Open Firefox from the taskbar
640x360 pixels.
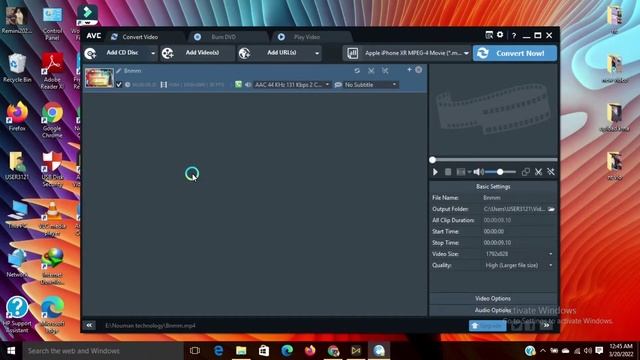(310, 351)
